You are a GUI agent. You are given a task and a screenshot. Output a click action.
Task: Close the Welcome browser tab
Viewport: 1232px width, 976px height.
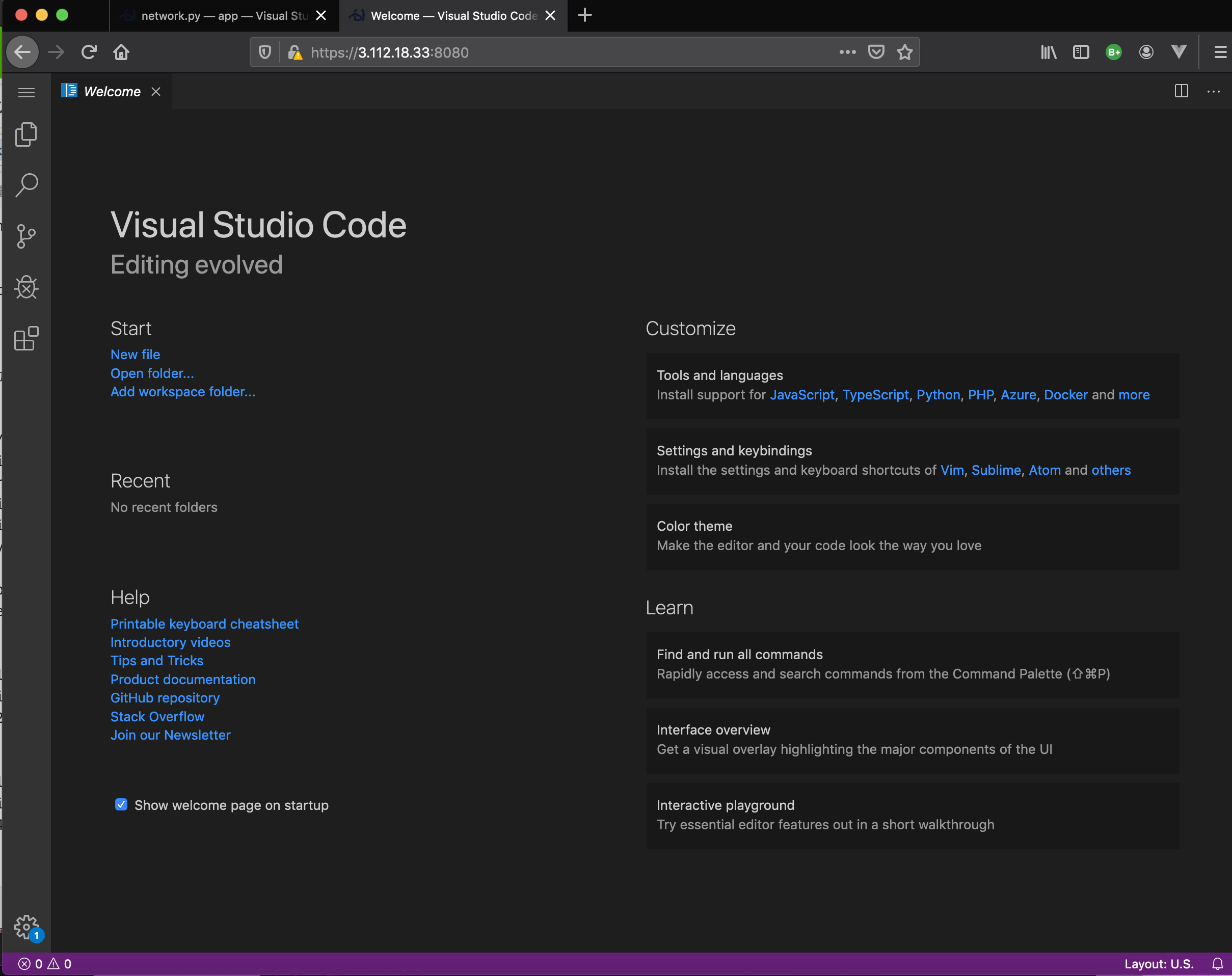click(x=550, y=15)
